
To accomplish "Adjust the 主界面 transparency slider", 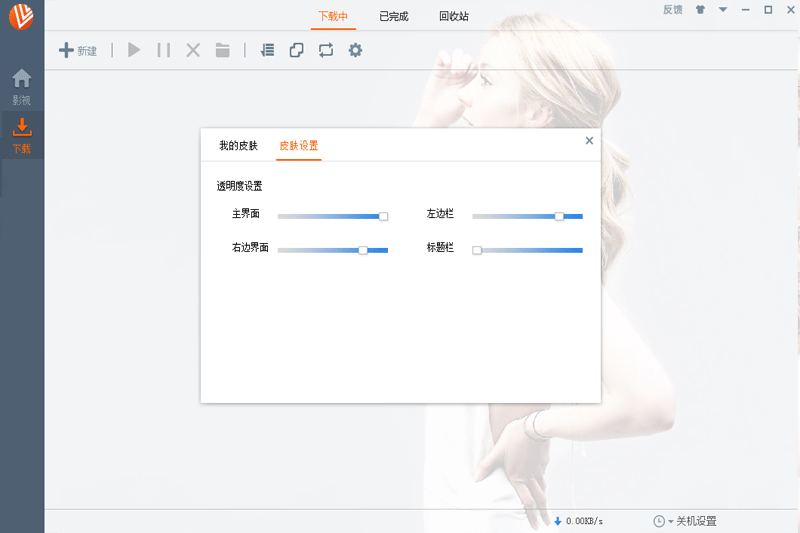I will (x=333, y=216).
